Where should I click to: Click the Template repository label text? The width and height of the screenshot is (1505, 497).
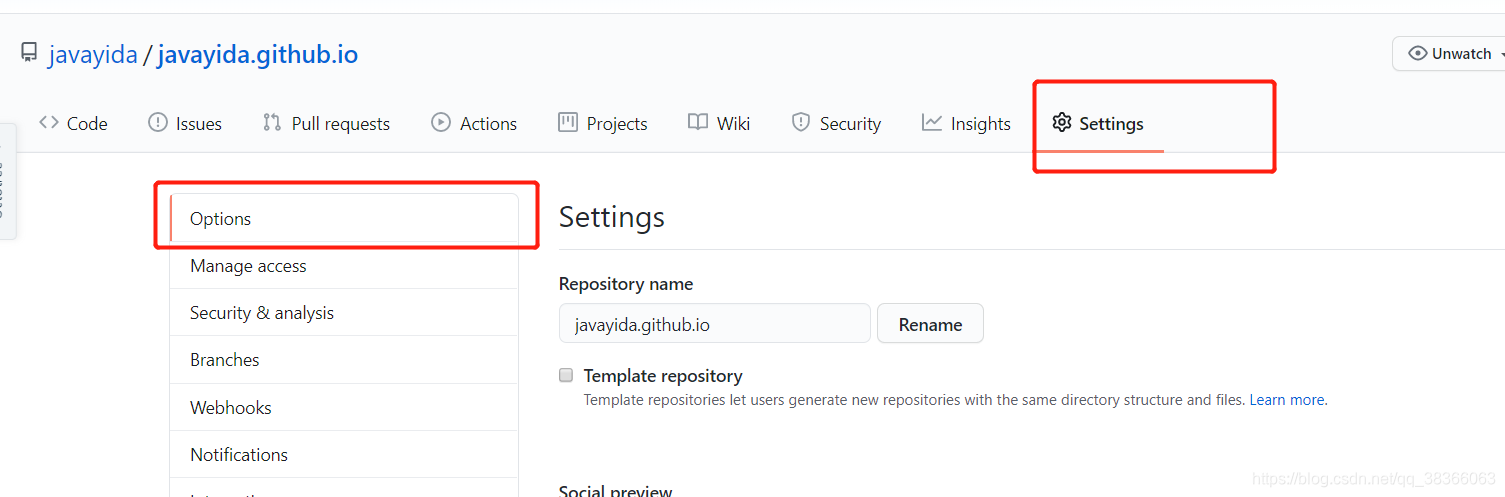pos(663,376)
